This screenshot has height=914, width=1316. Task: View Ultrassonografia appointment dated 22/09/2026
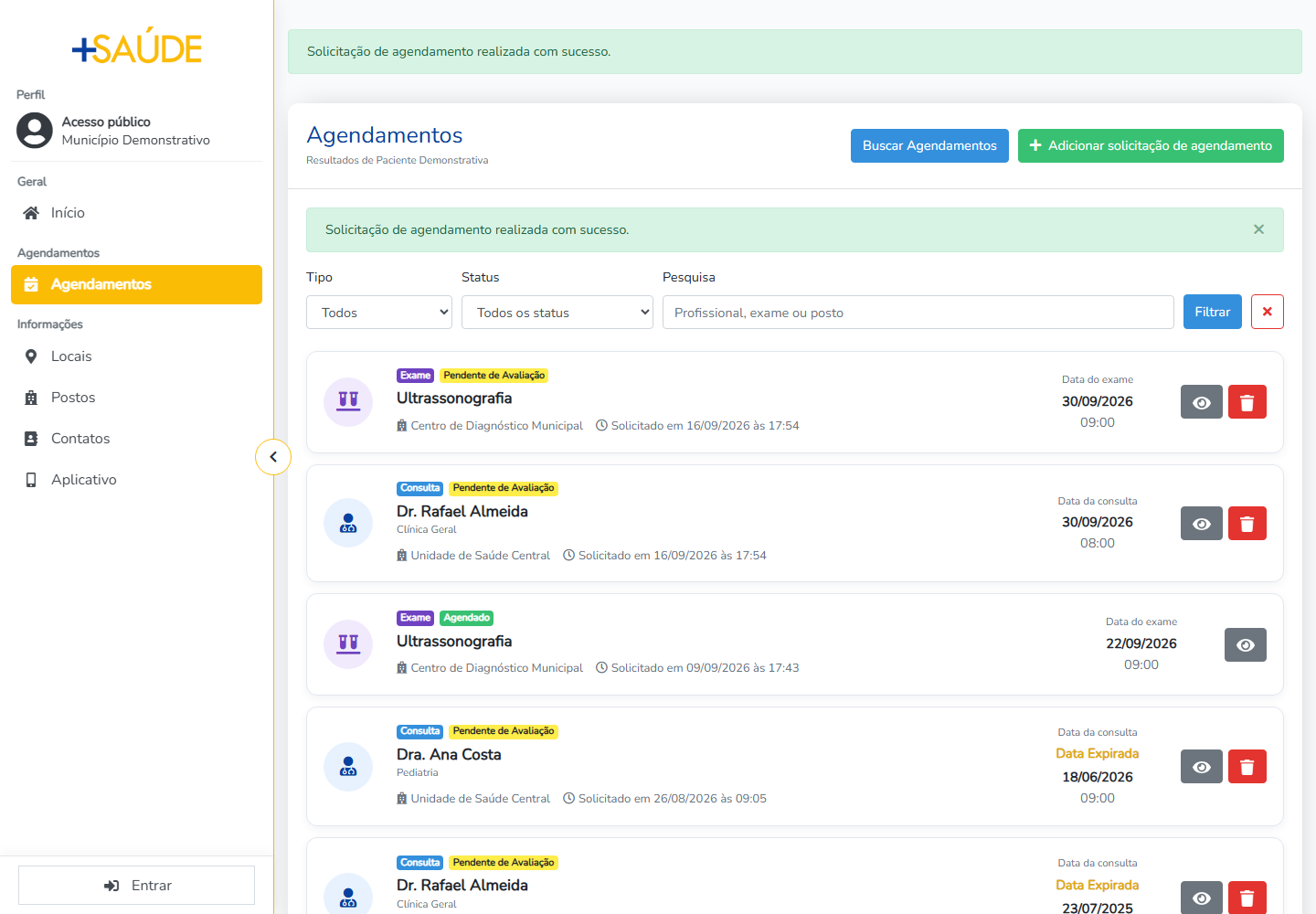pyautogui.click(x=1246, y=645)
